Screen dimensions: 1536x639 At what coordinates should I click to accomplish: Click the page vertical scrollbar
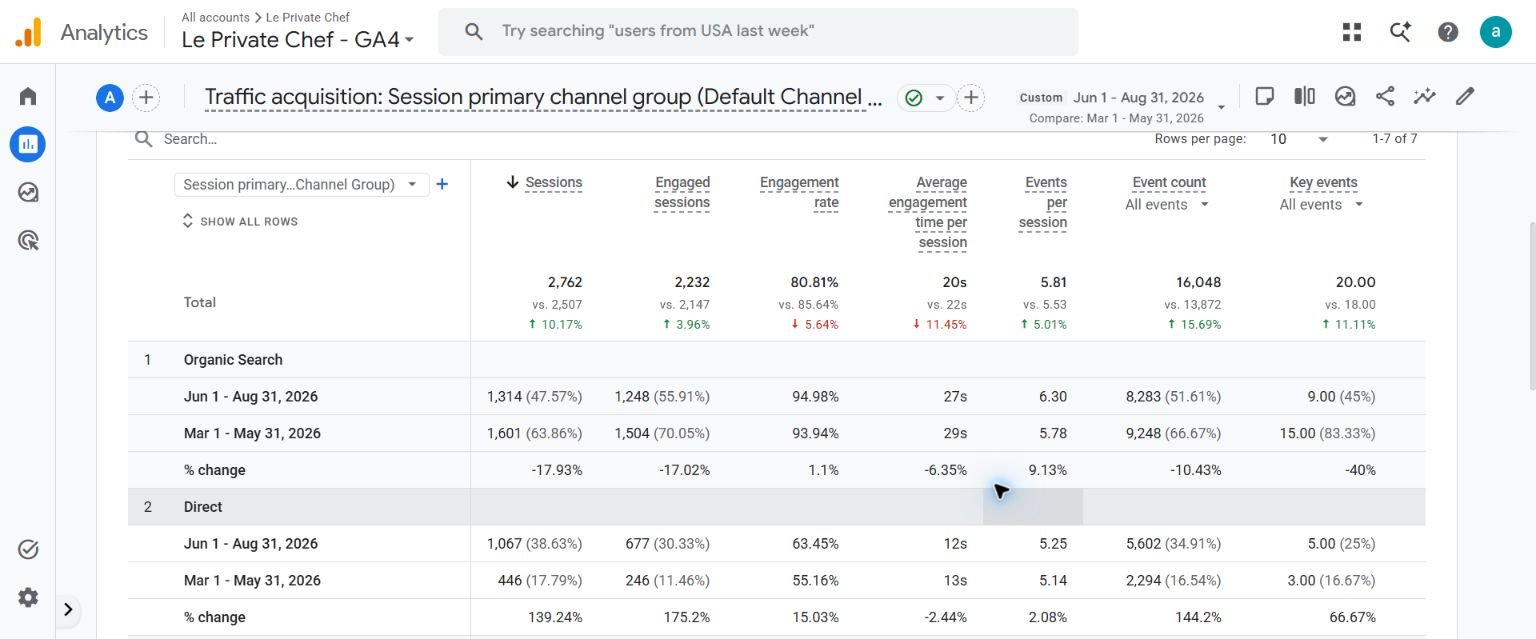tap(1531, 306)
